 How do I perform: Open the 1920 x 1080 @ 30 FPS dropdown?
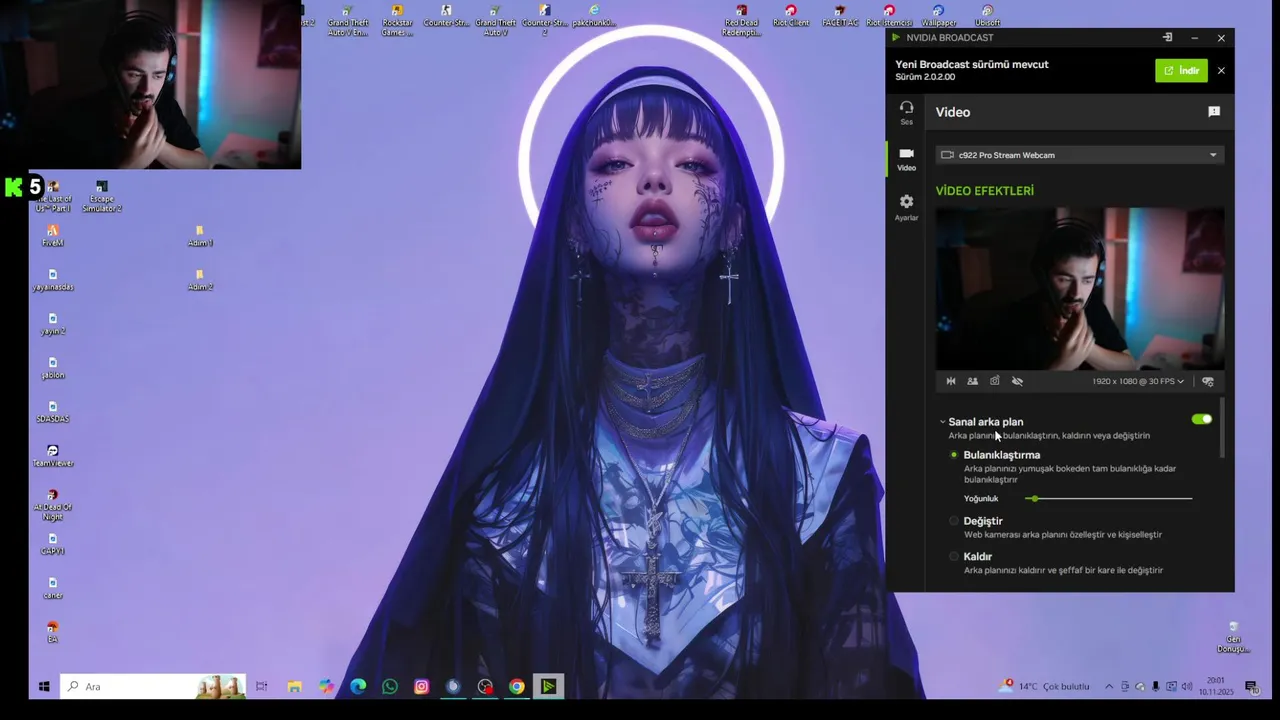(x=1137, y=381)
